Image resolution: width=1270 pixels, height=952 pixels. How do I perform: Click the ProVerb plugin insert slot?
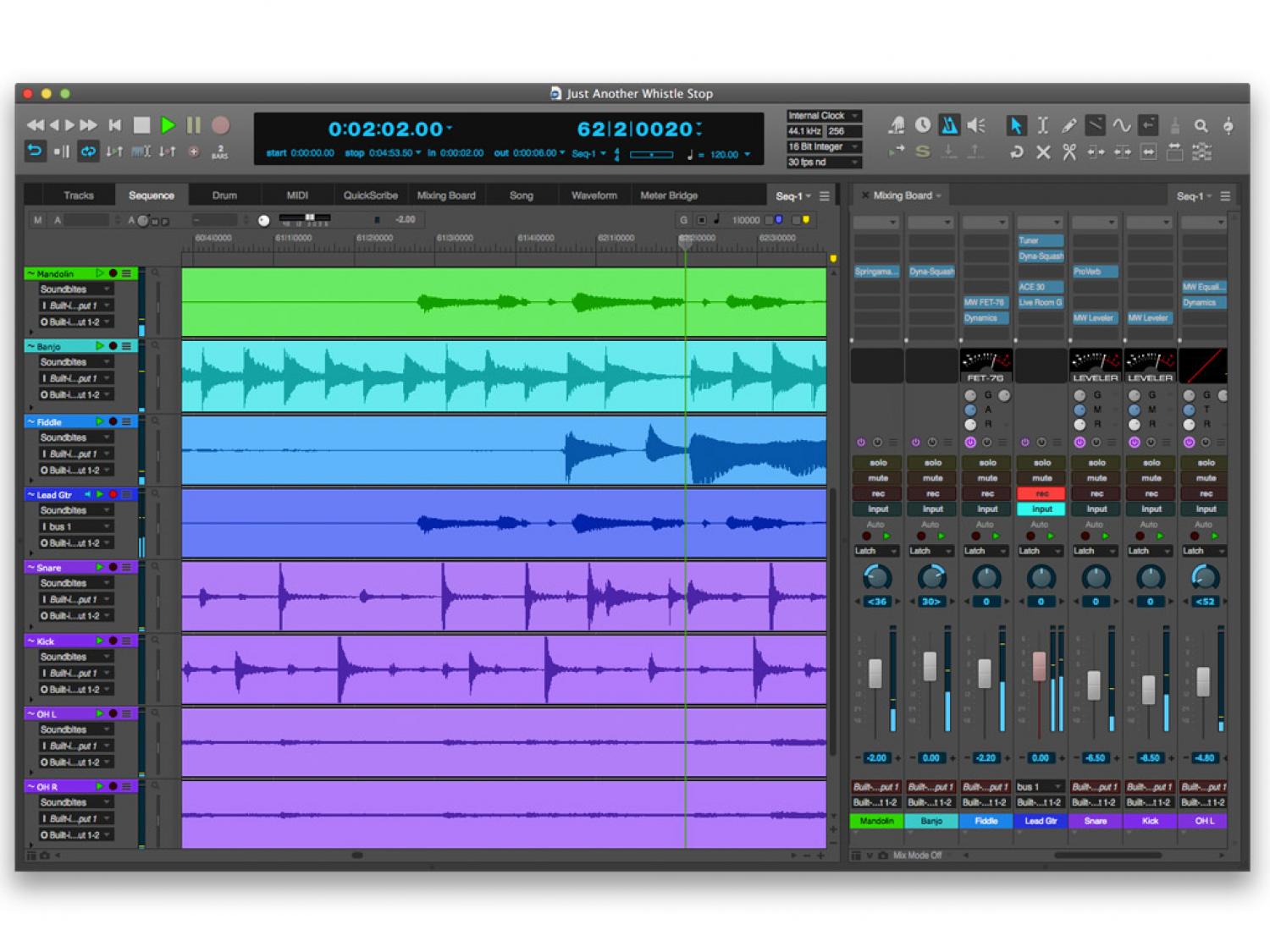click(1095, 272)
